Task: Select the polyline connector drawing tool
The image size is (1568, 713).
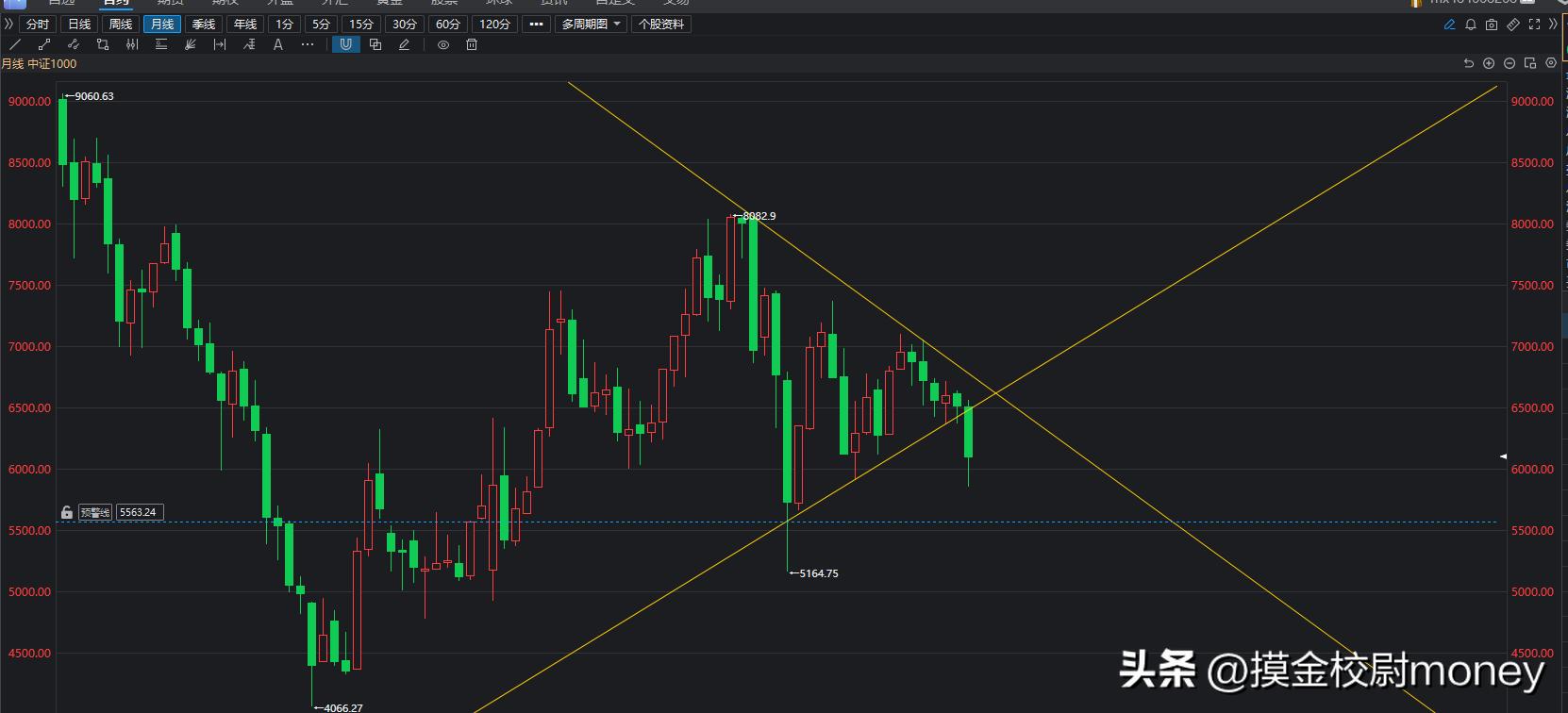Action: [74, 44]
